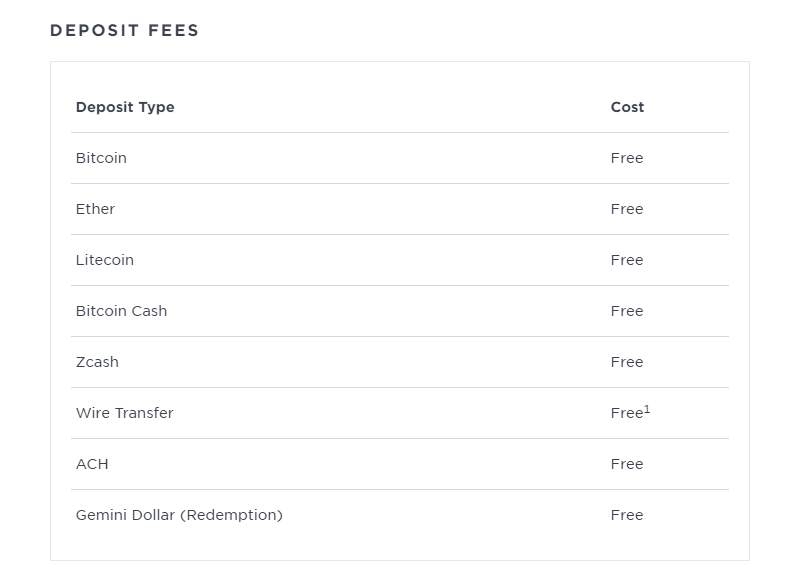The width and height of the screenshot is (788, 570).
Task: Click the Free cost for Bitcoin
Action: pos(627,158)
